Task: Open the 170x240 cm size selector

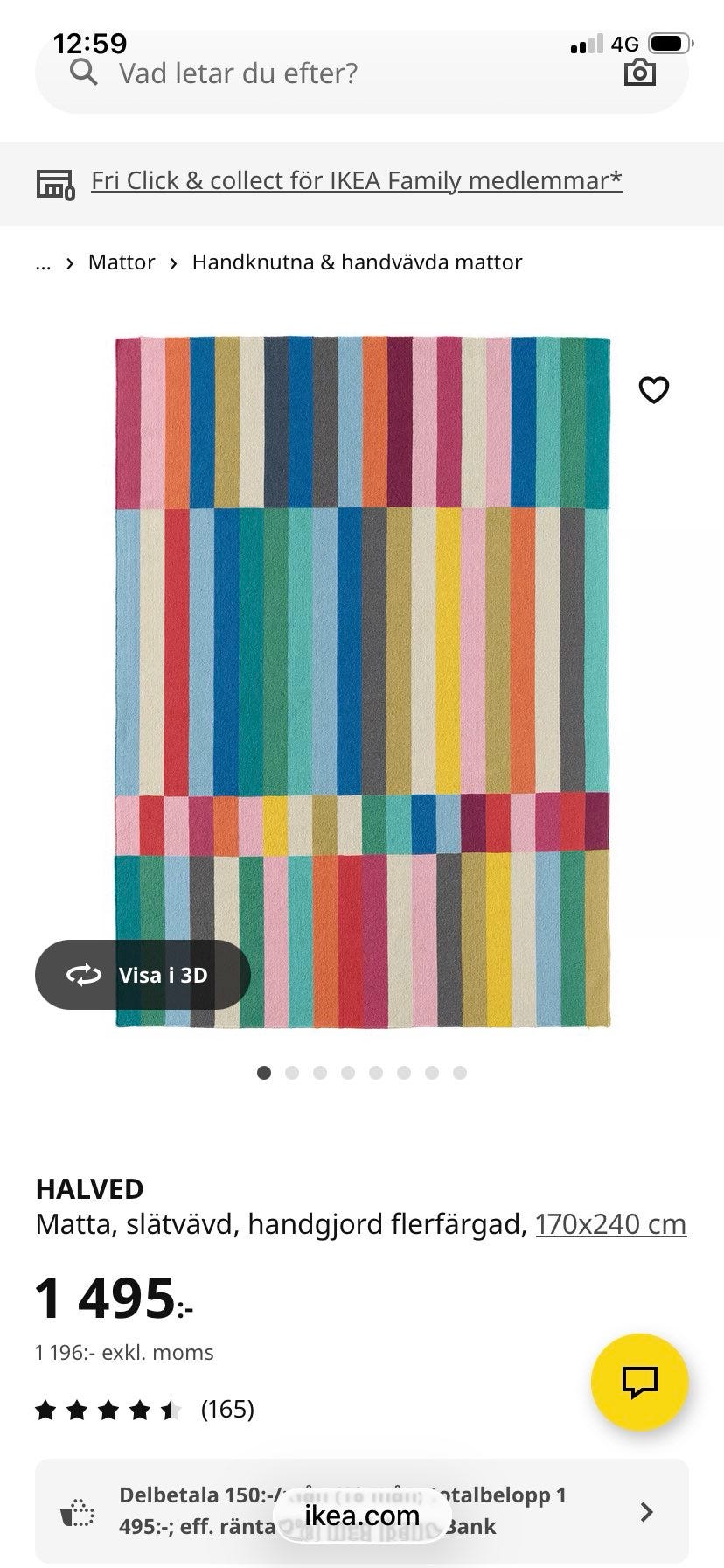Action: (x=610, y=1223)
